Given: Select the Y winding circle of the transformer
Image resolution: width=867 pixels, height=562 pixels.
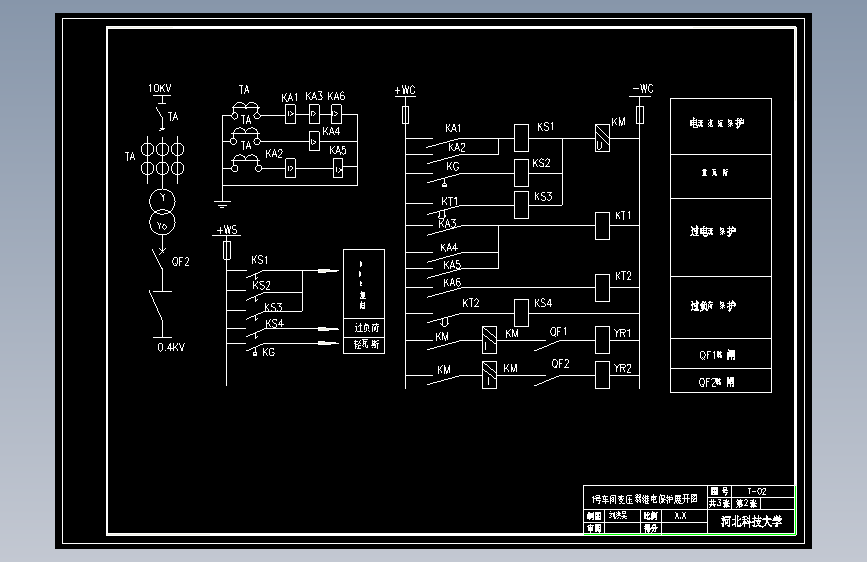Looking at the screenshot, I should coord(162,200).
